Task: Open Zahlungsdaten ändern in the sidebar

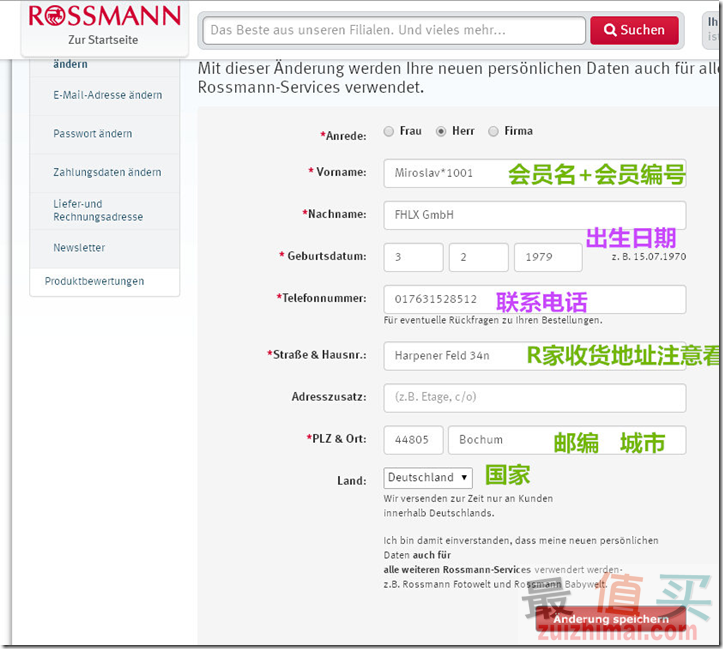Action: [107, 172]
